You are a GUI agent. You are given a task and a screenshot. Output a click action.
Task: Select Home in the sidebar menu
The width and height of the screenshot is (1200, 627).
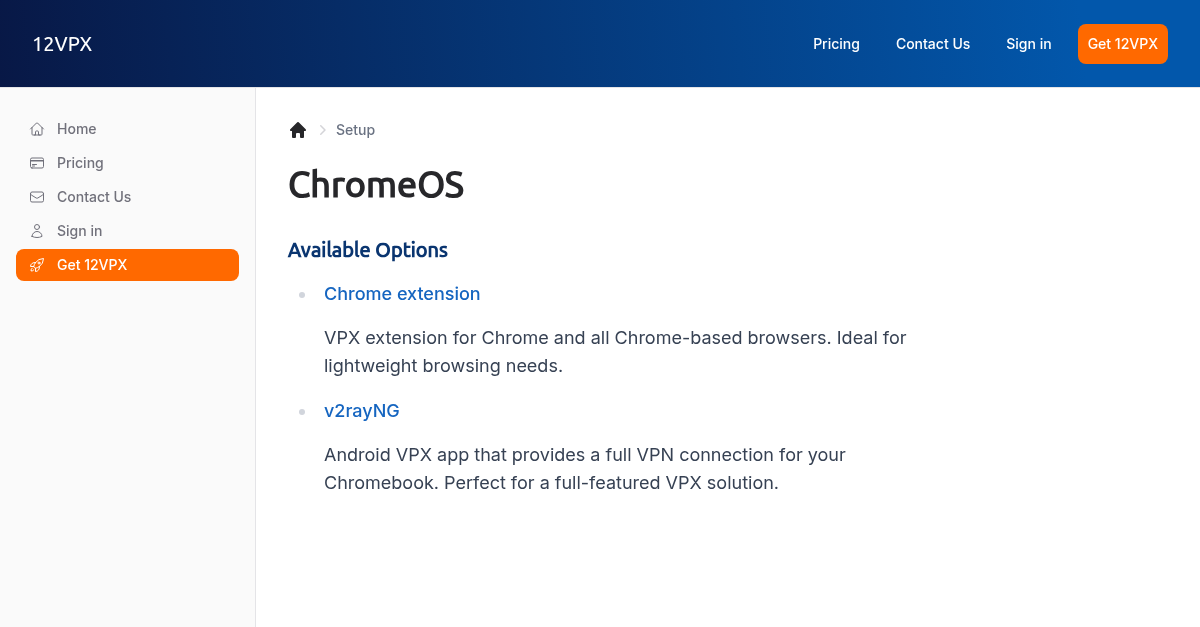tap(76, 129)
